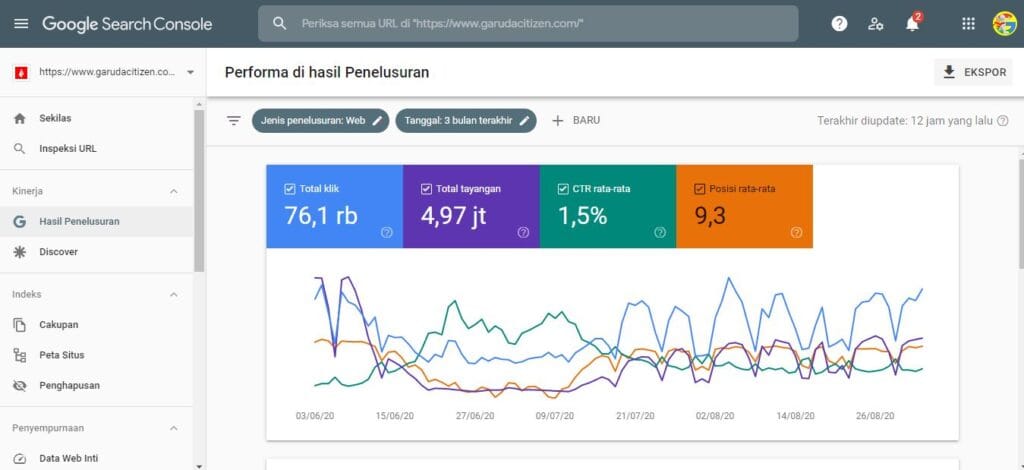The image size is (1024, 470).
Task: Click the green 1,5% CTR value
Action: point(583,215)
